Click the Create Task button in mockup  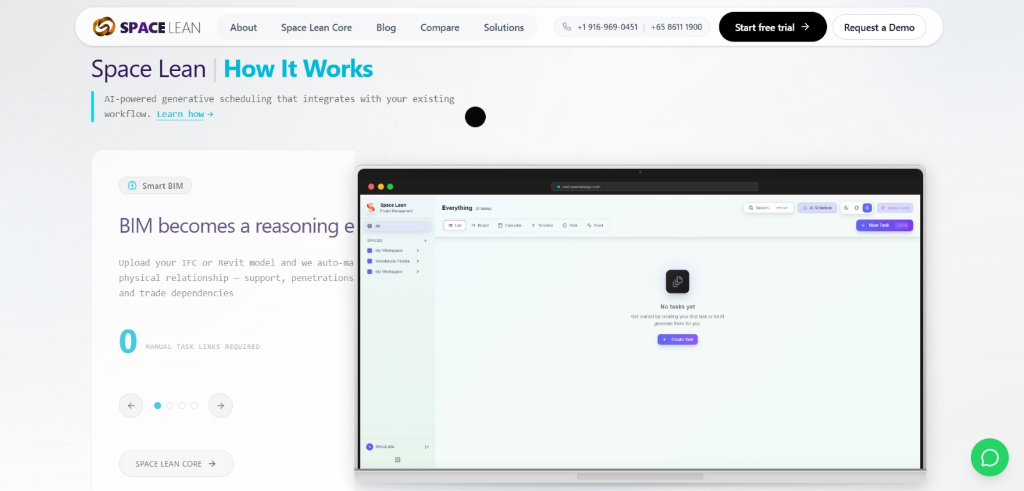click(677, 340)
